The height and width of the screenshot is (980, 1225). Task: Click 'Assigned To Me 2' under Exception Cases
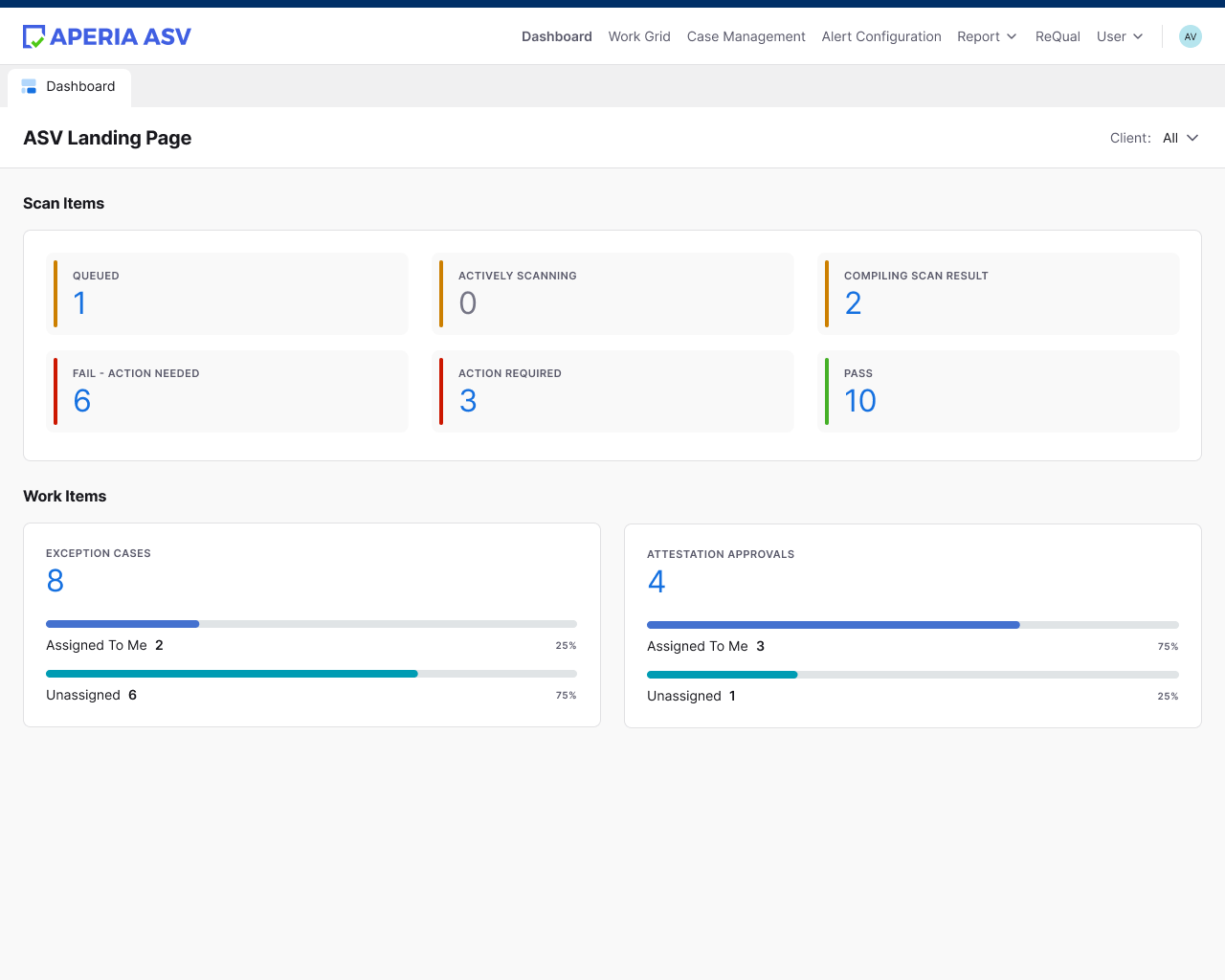[105, 645]
